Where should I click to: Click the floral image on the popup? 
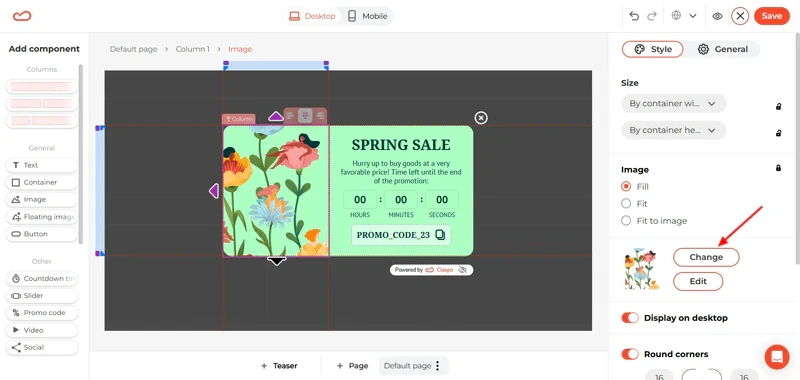tap(276, 191)
